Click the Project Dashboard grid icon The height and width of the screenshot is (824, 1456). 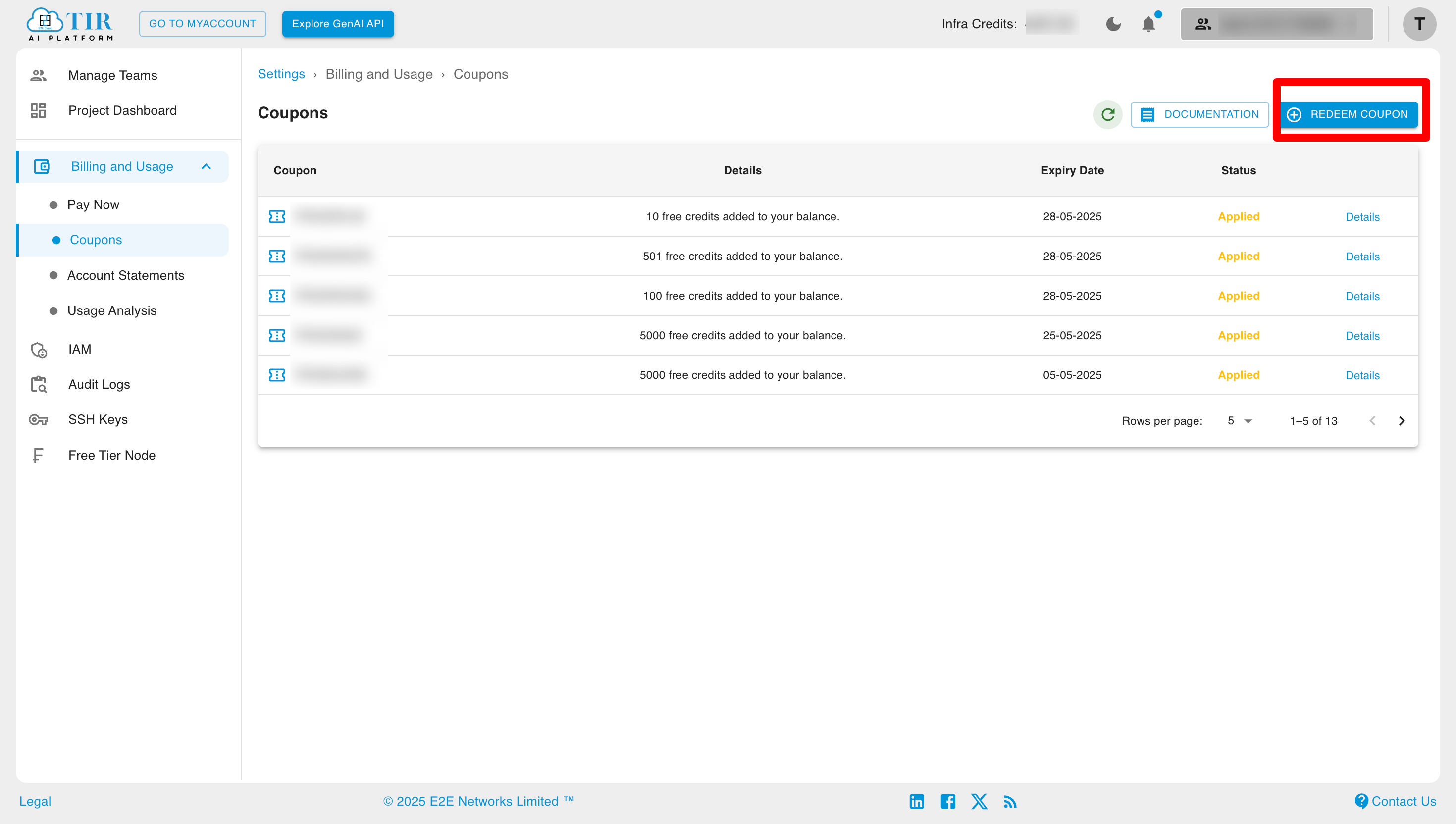coord(38,110)
